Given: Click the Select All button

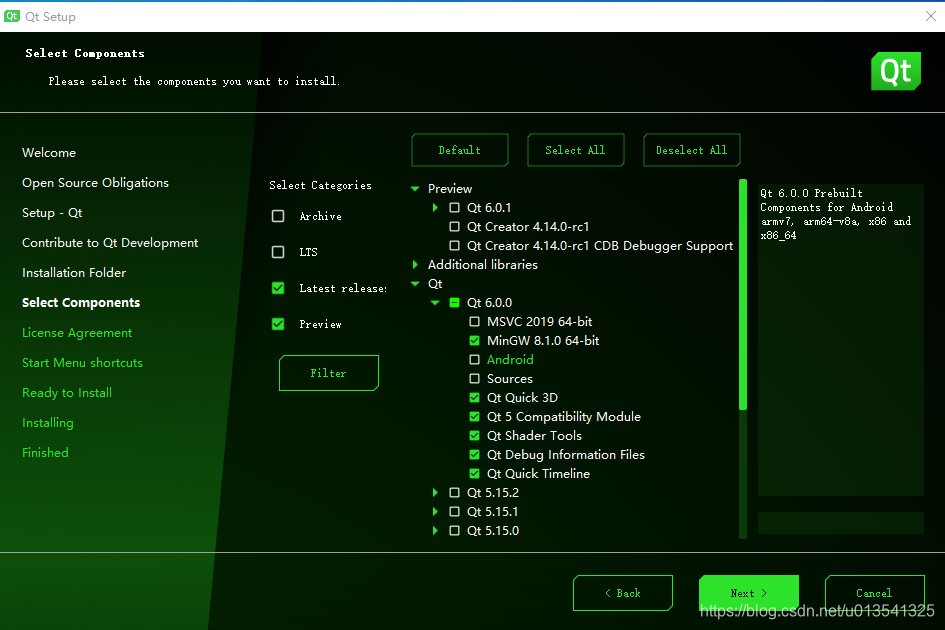Looking at the screenshot, I should point(576,150).
